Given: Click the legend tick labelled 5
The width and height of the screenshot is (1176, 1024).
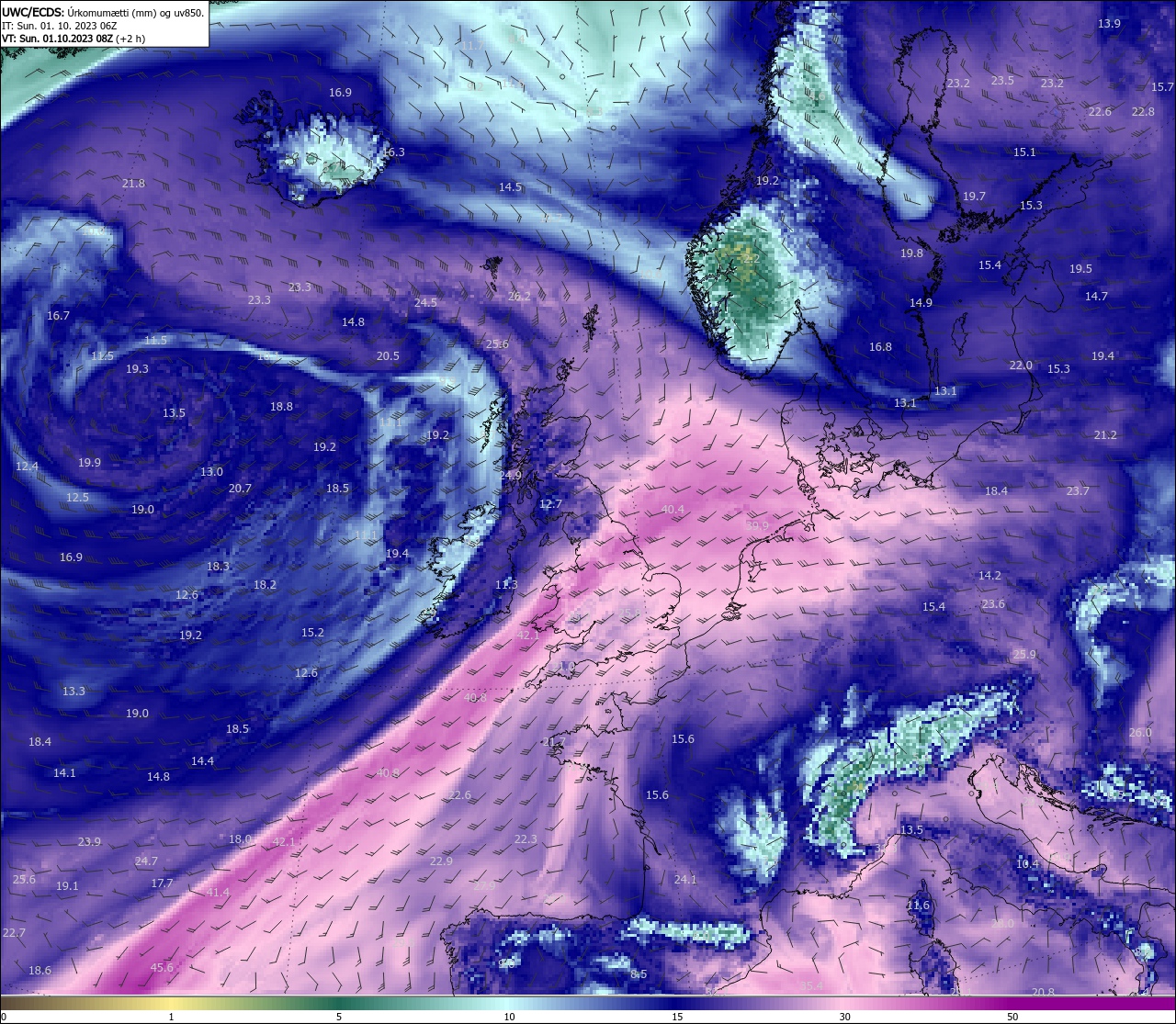Looking at the screenshot, I should pos(339,1017).
